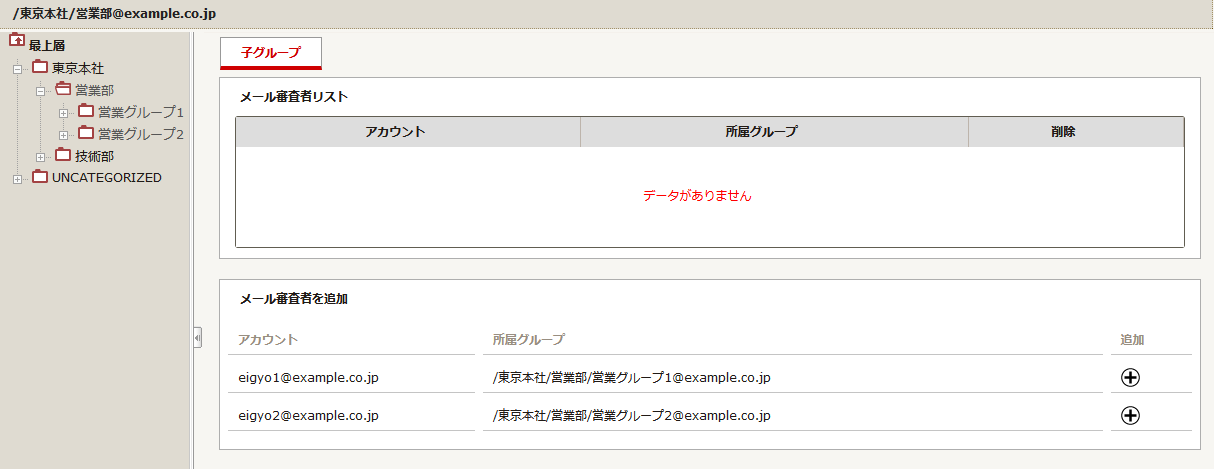
Task: Click the 営業グループ2 folder icon
Action: (86, 133)
